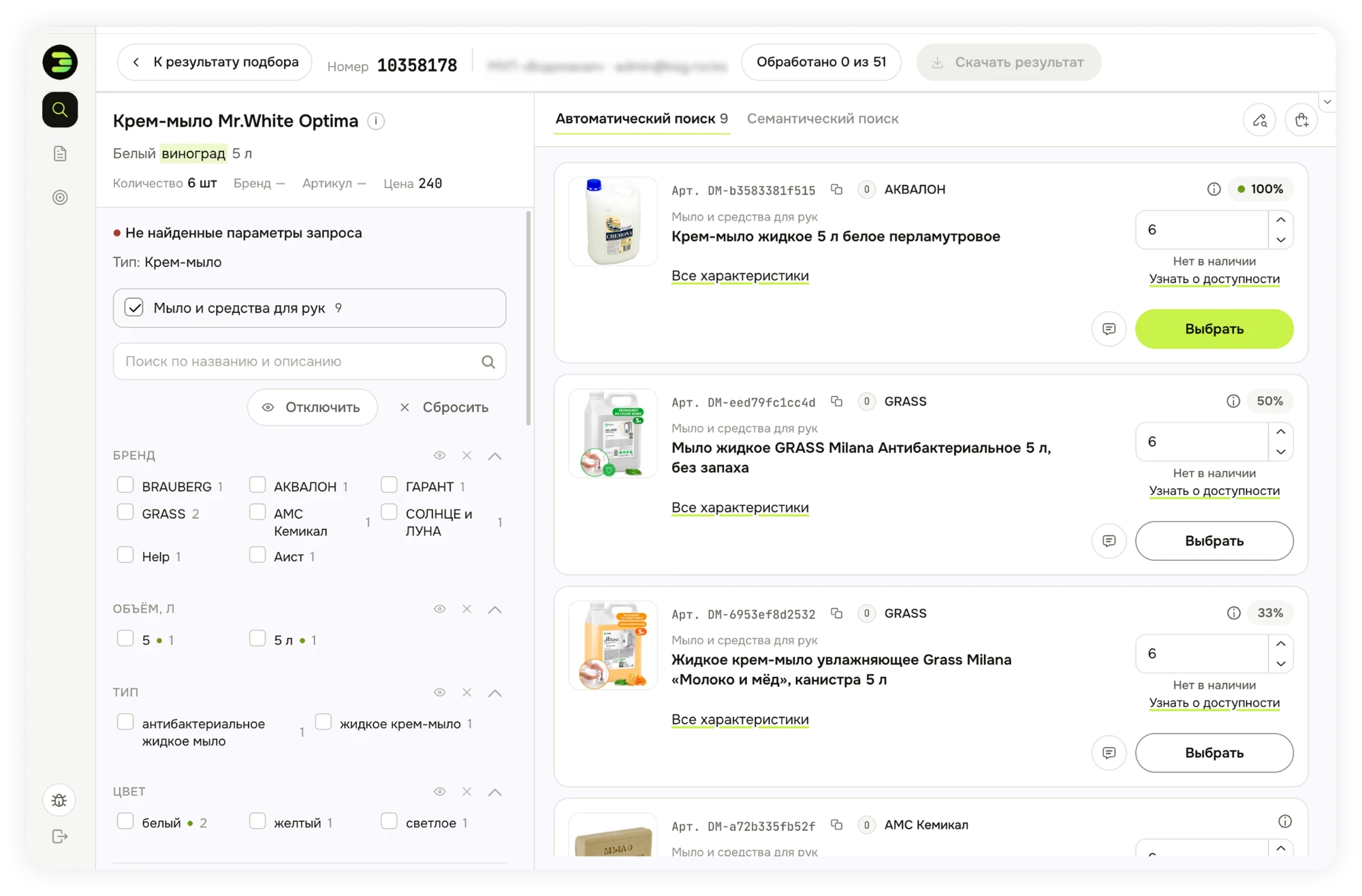Copy article number DM-6953ef8d2532
This screenshot has height=896, width=1362.
837,613
